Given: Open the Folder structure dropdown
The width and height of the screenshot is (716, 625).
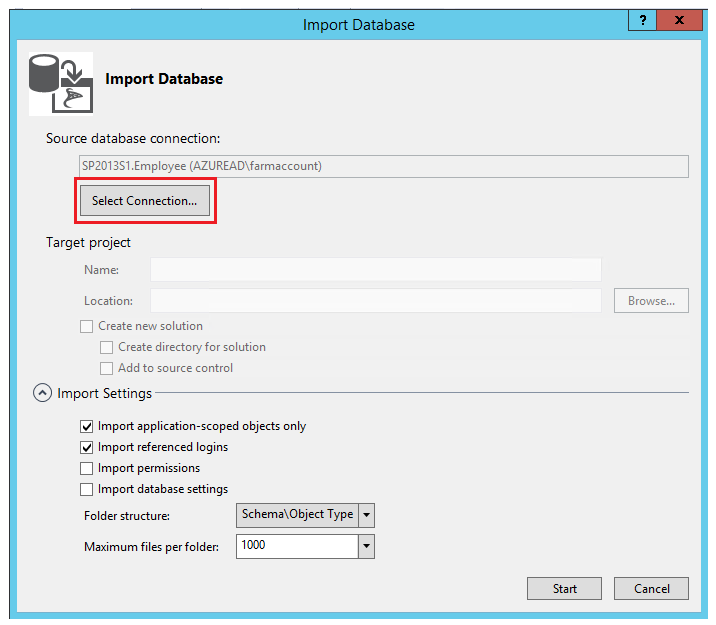Looking at the screenshot, I should (305, 515).
